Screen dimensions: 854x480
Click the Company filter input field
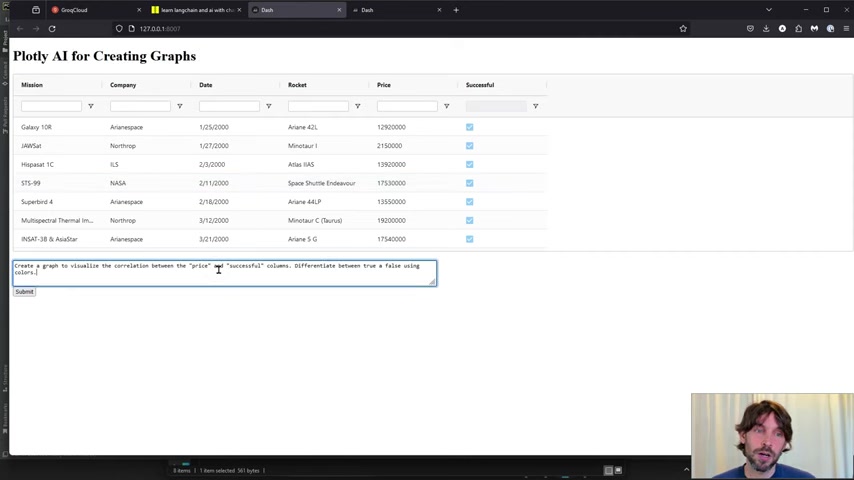(140, 106)
